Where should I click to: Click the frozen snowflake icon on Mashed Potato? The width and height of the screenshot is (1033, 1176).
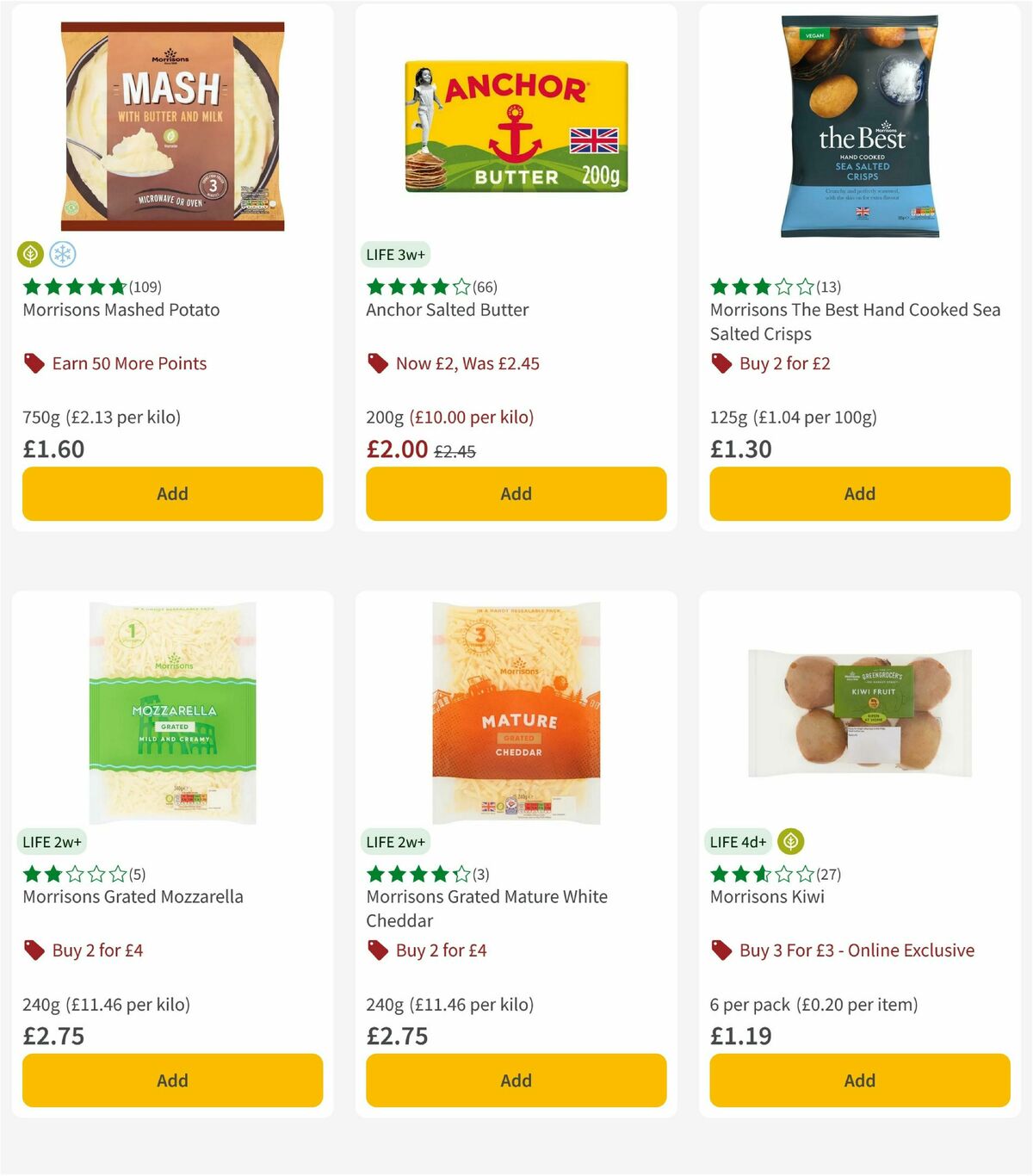point(64,254)
